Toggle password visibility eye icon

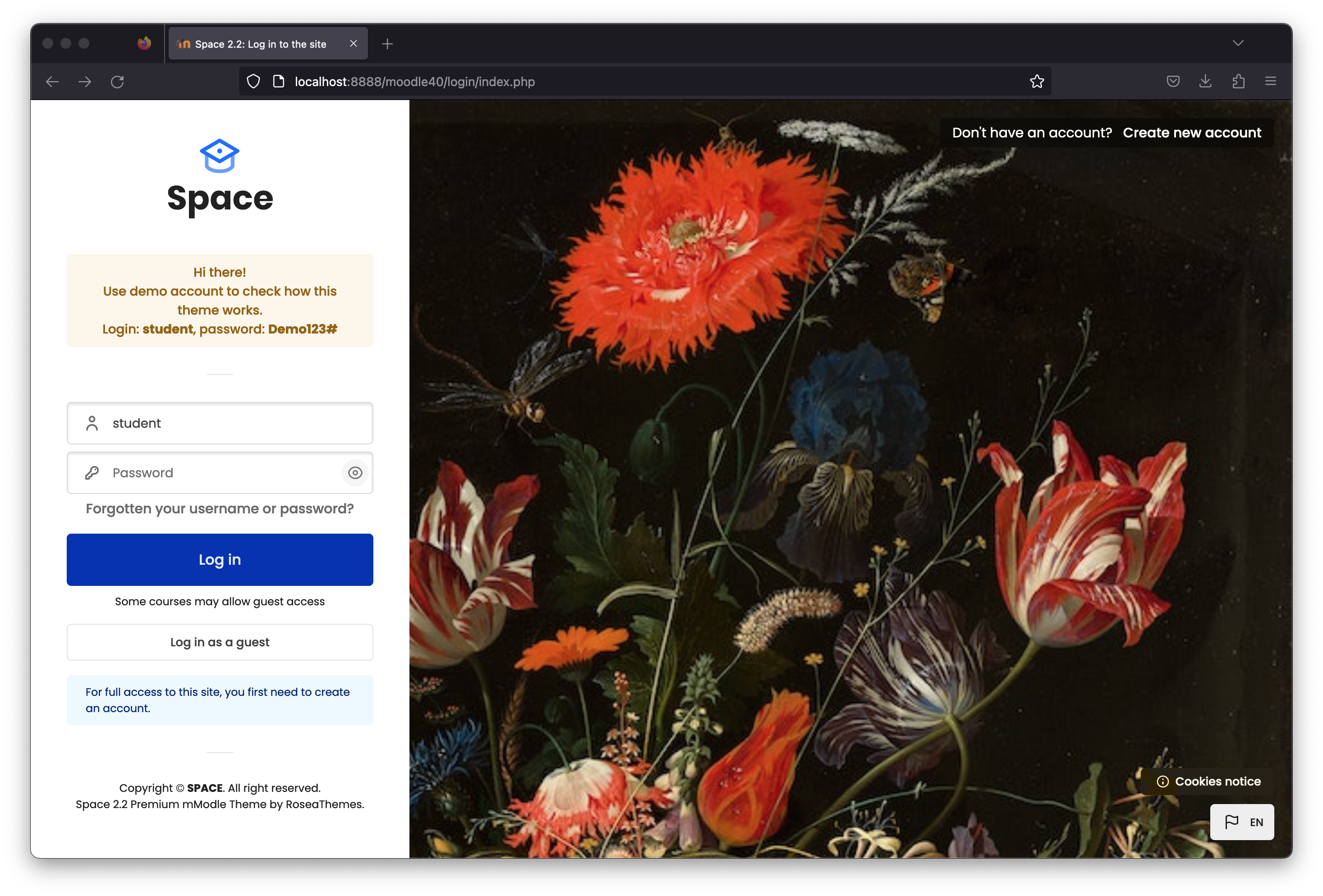coord(355,473)
